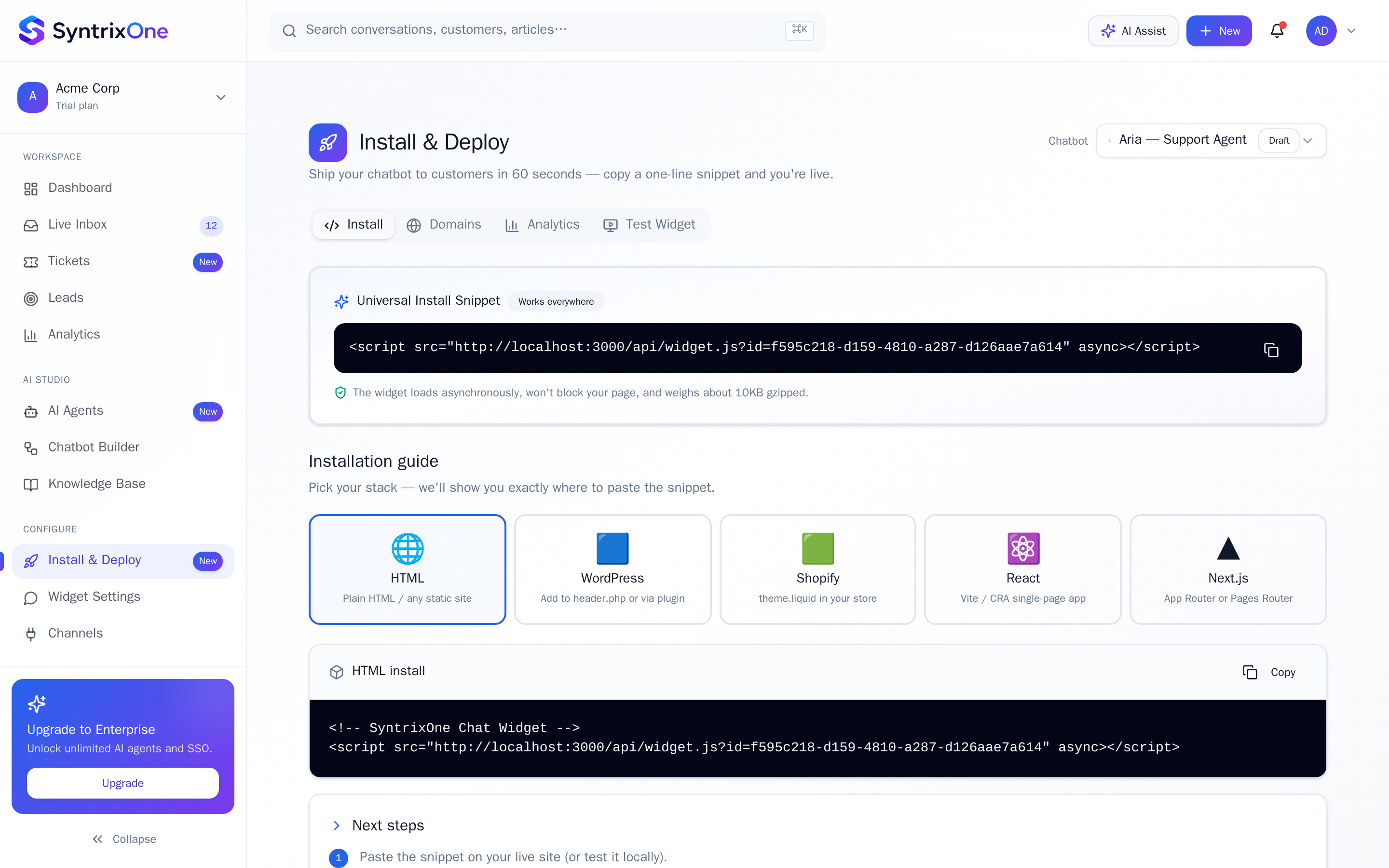The image size is (1389, 868).
Task: Focus the search conversations field
Action: [x=547, y=31]
